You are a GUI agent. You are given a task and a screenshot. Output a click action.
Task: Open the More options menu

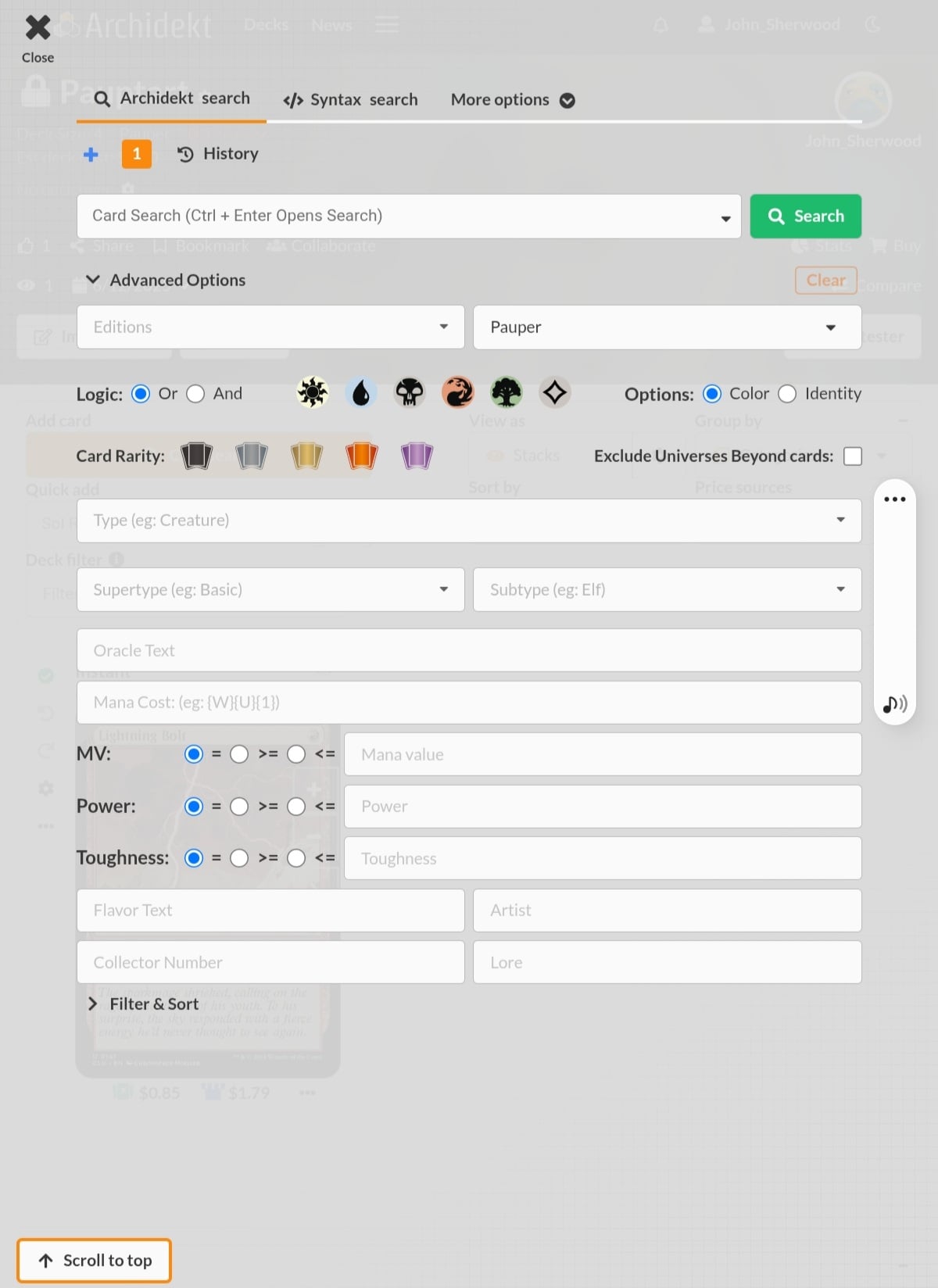[x=512, y=100]
